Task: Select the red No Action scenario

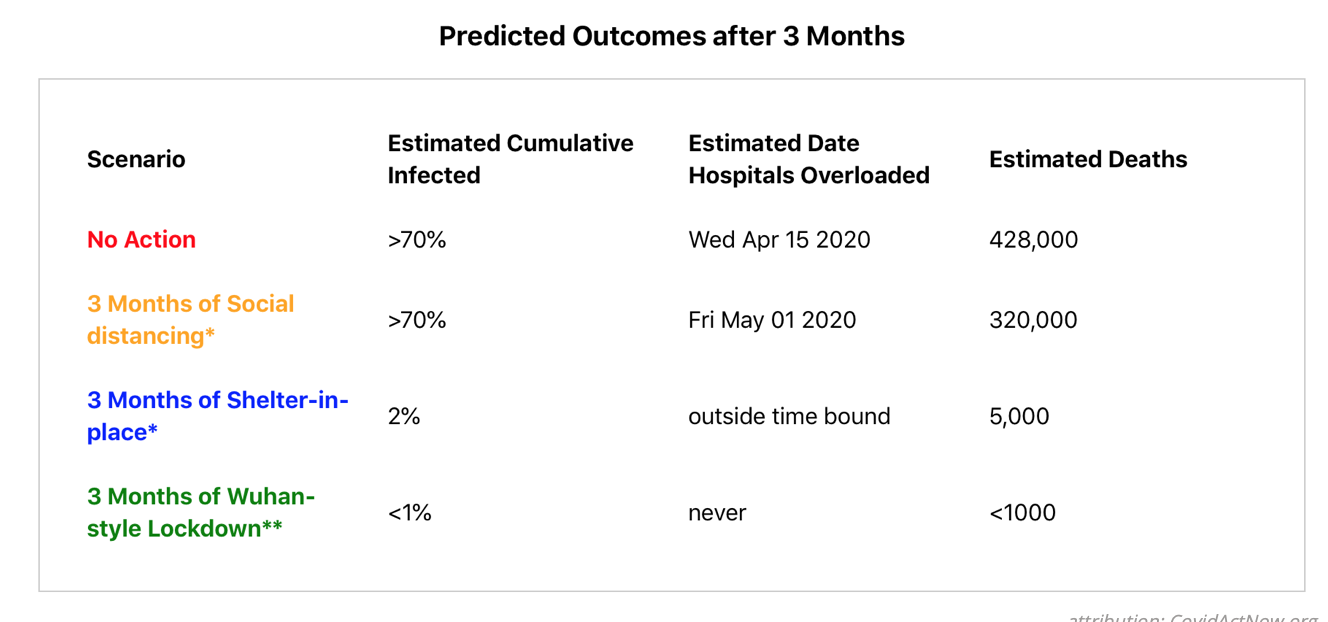Action: (141, 240)
